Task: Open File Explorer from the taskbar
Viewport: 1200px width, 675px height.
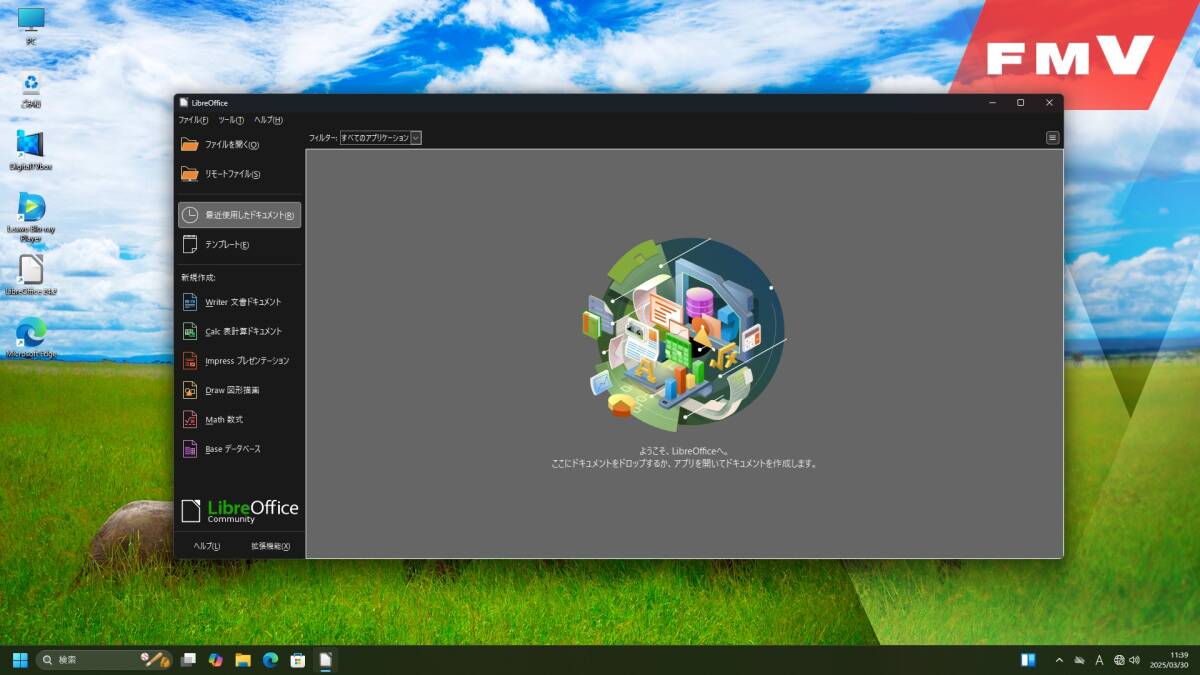Action: point(242,660)
